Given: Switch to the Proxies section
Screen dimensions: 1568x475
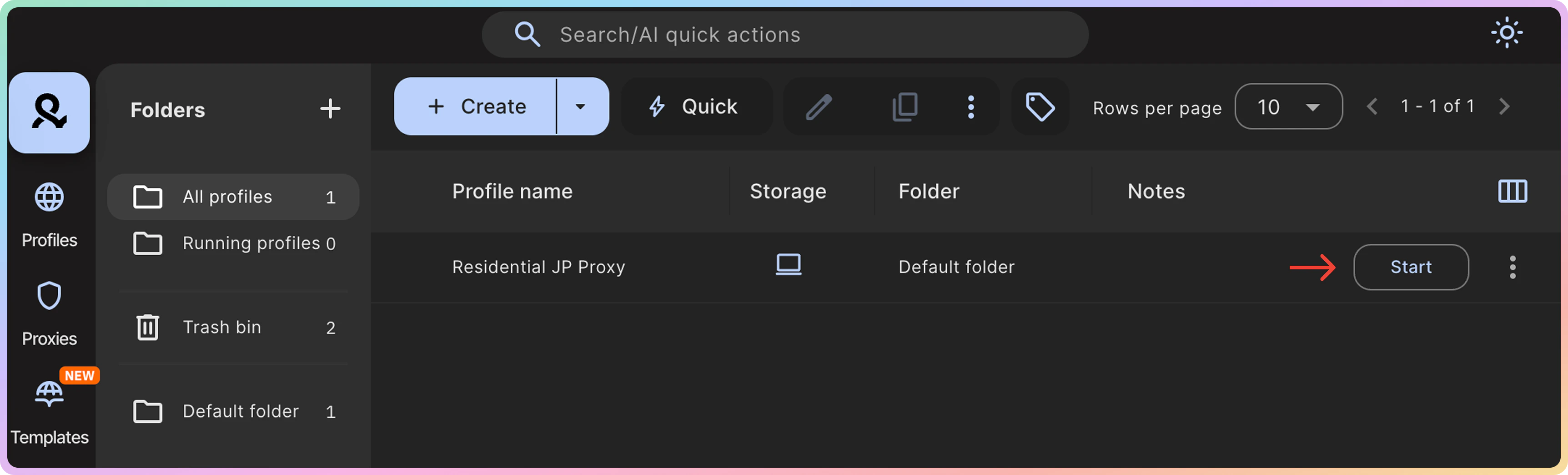Looking at the screenshot, I should [49, 313].
